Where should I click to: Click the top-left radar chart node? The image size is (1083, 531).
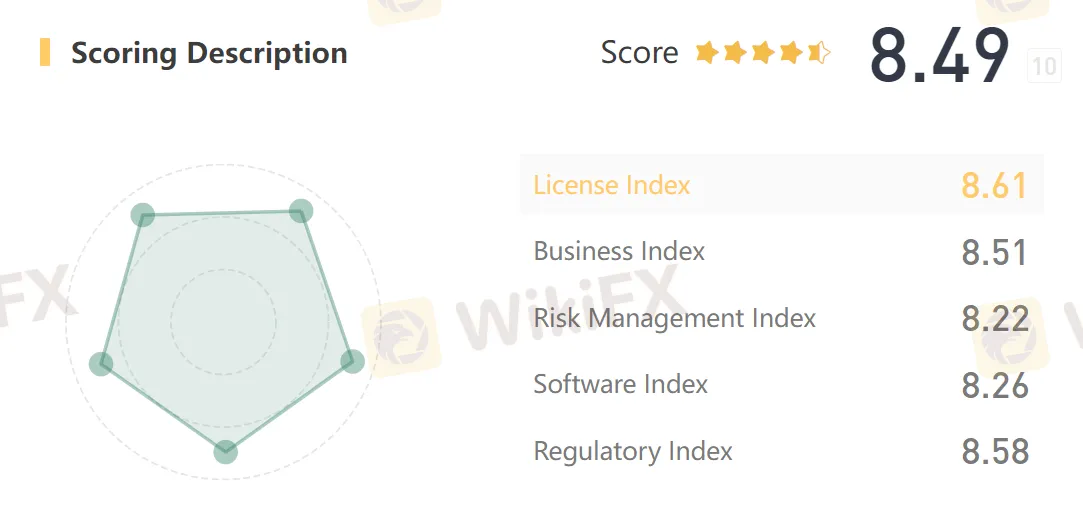(142, 215)
